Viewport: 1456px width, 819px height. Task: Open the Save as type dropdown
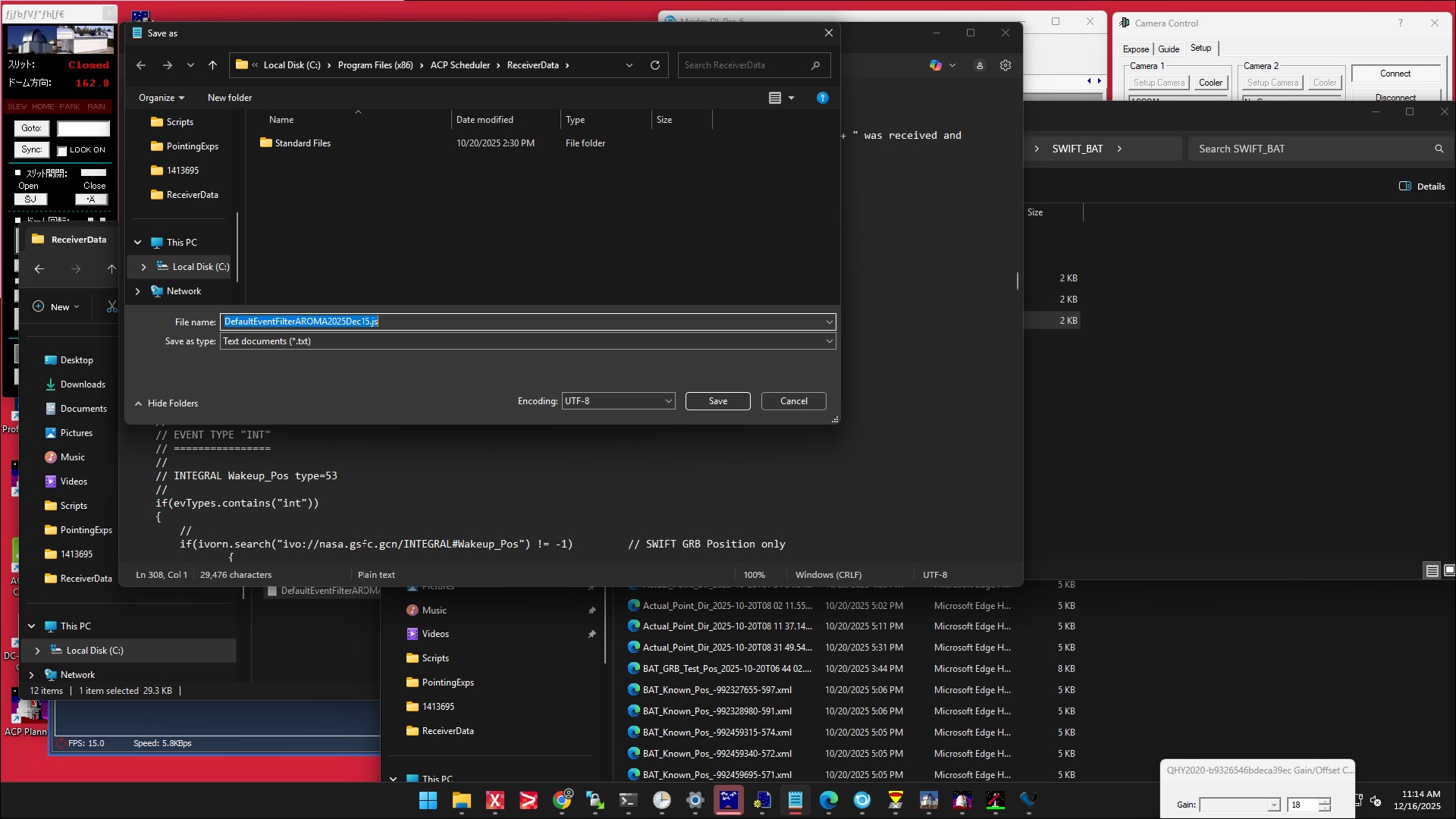[x=527, y=341]
